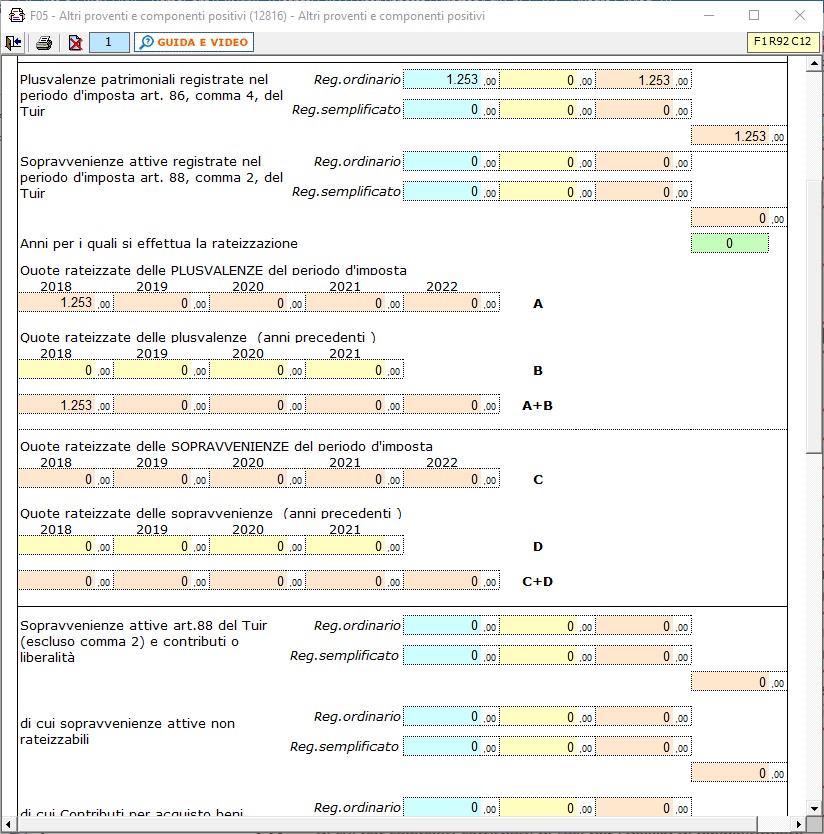Click the page number 1 box

(109, 42)
